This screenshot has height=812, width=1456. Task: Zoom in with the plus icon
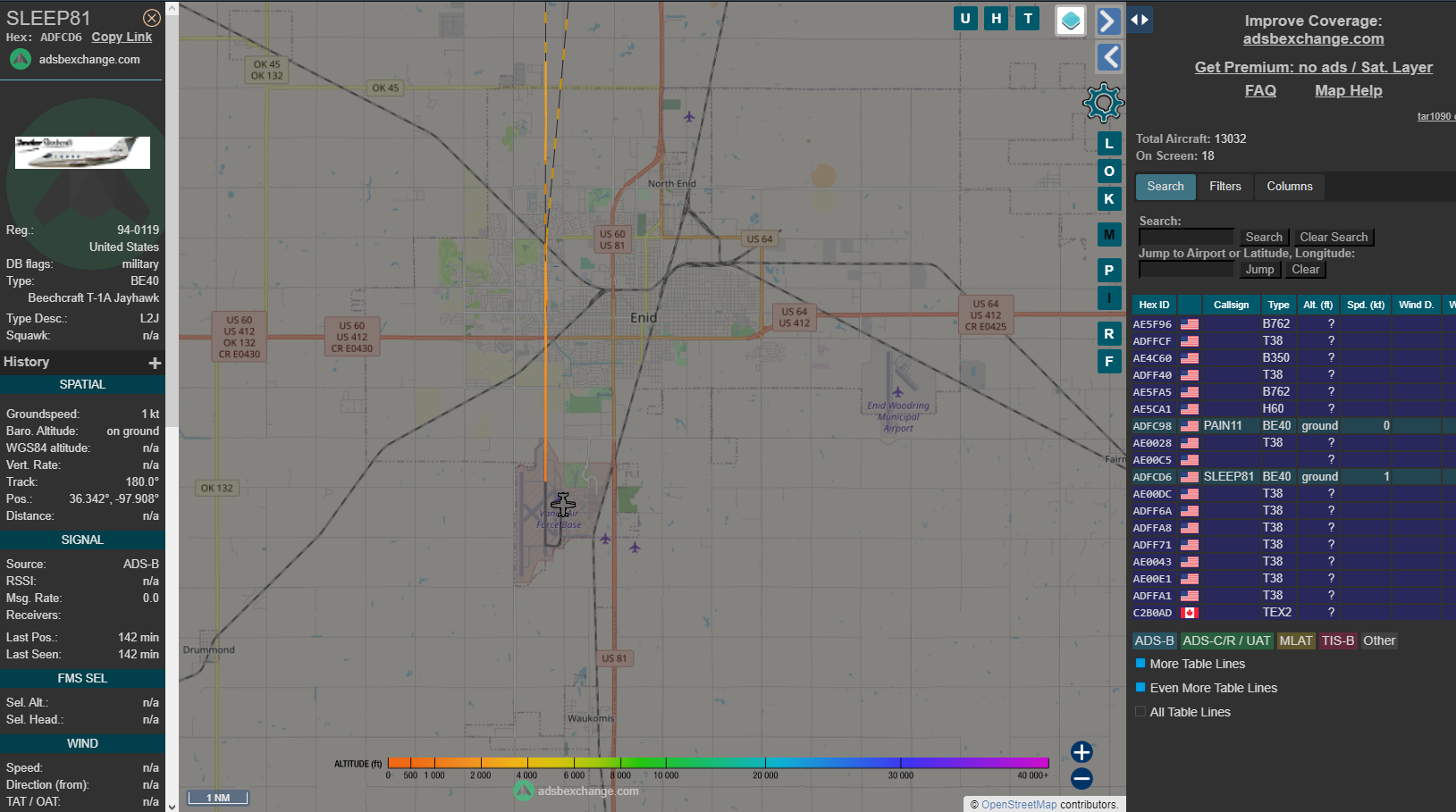pyautogui.click(x=1081, y=752)
